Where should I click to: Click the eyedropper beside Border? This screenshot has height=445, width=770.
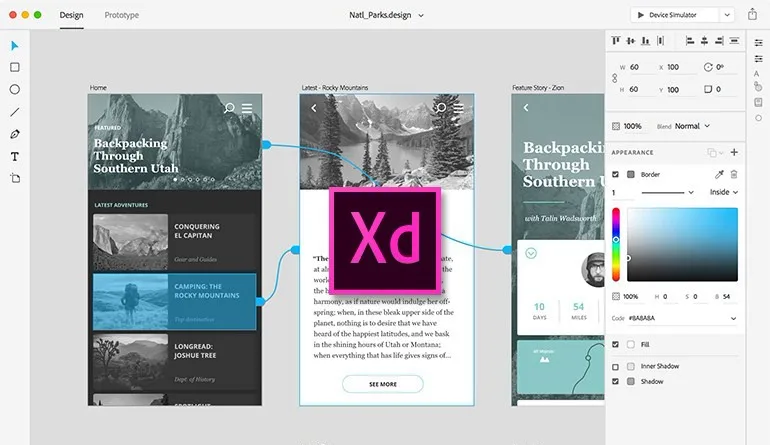point(719,174)
